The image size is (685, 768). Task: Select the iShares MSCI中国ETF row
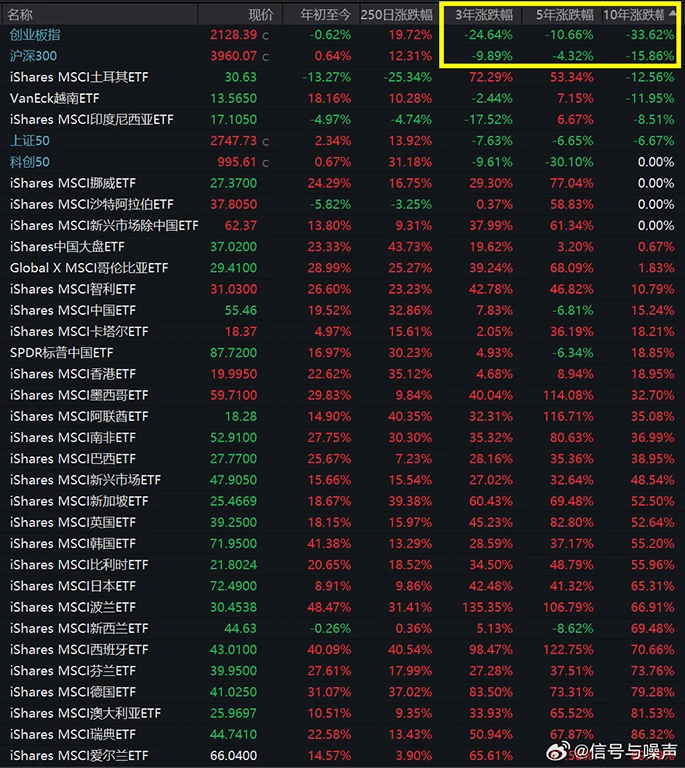342,310
